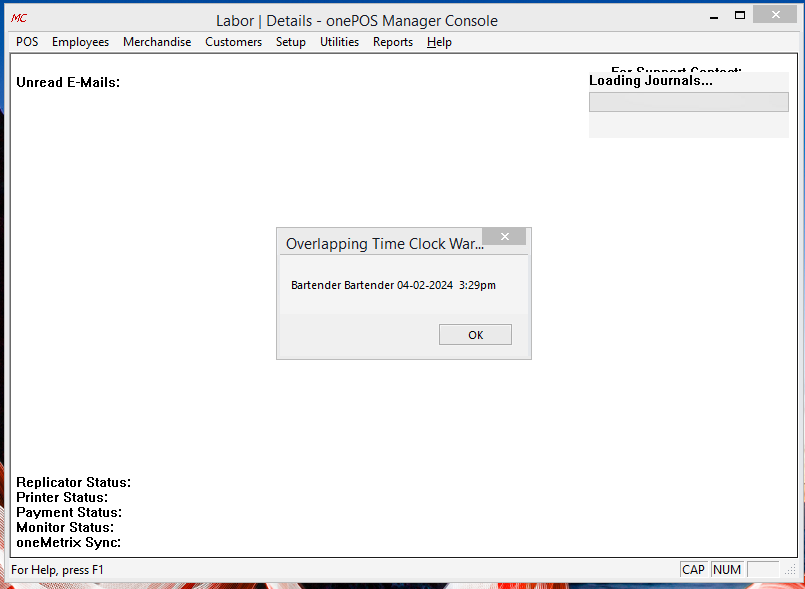Open the Utilities menu
The width and height of the screenshot is (805, 589).
point(339,42)
